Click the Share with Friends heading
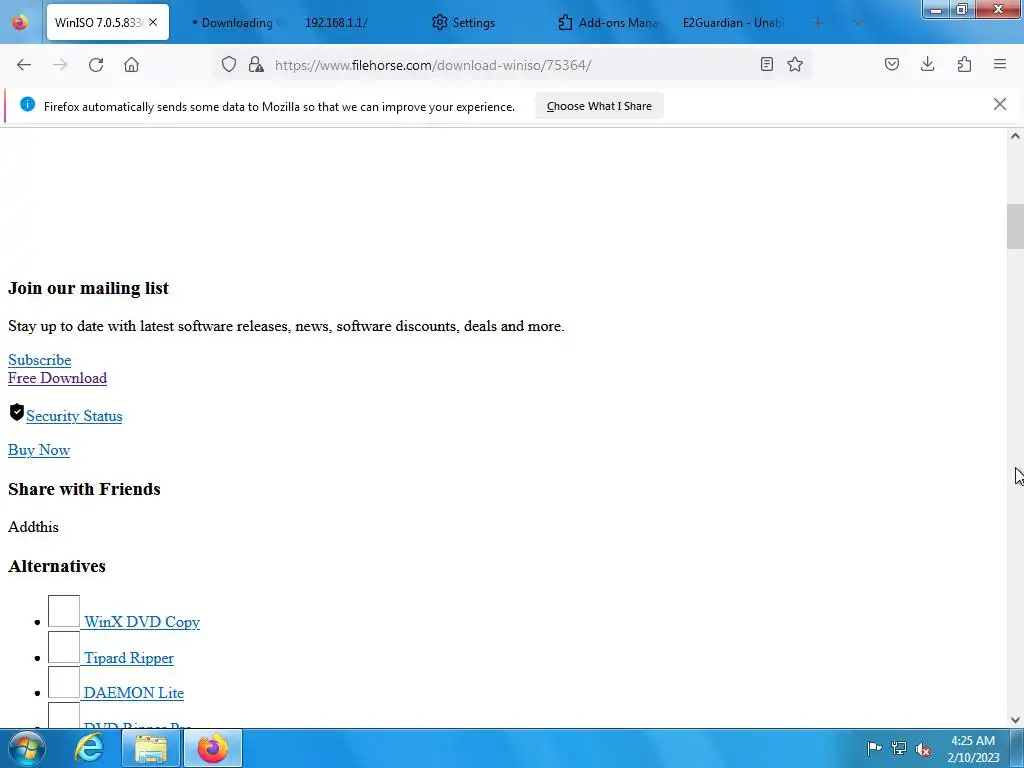 coord(84,489)
